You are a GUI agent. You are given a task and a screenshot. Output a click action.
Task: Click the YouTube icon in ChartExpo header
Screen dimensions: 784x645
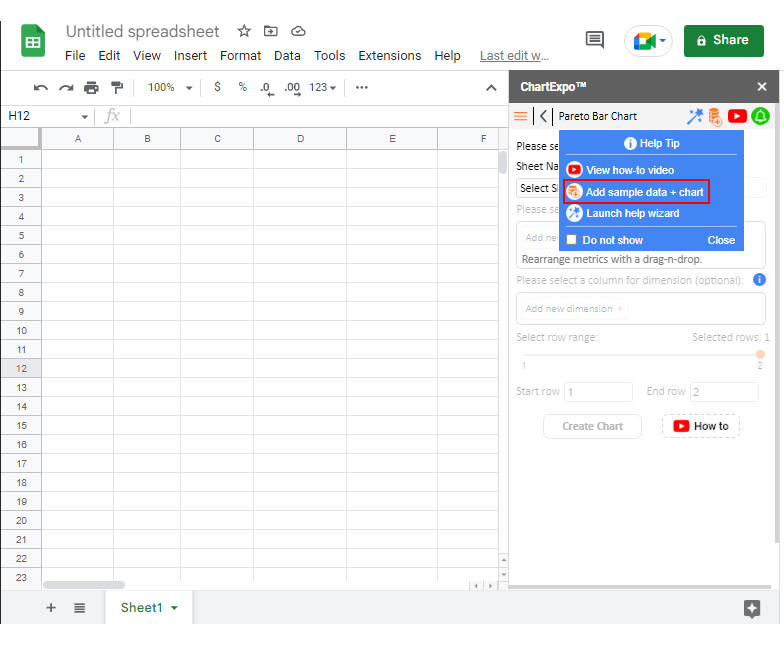(737, 116)
